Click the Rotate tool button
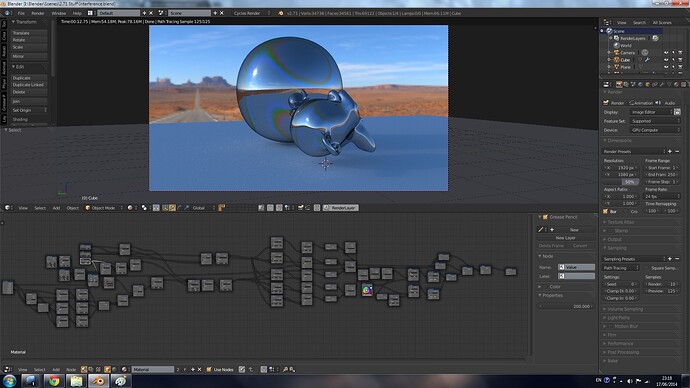 click(x=29, y=40)
